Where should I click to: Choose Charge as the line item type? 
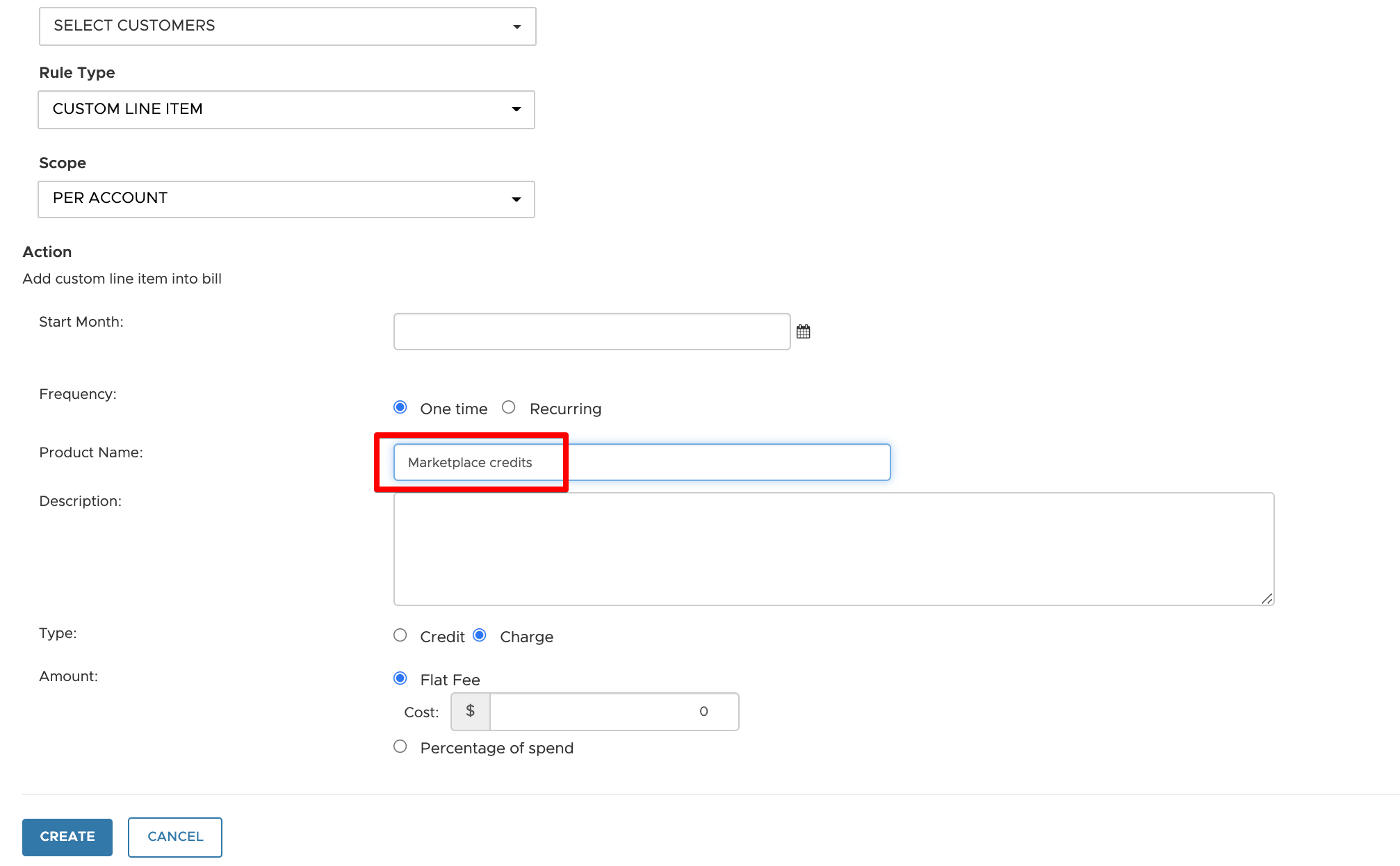[480, 635]
